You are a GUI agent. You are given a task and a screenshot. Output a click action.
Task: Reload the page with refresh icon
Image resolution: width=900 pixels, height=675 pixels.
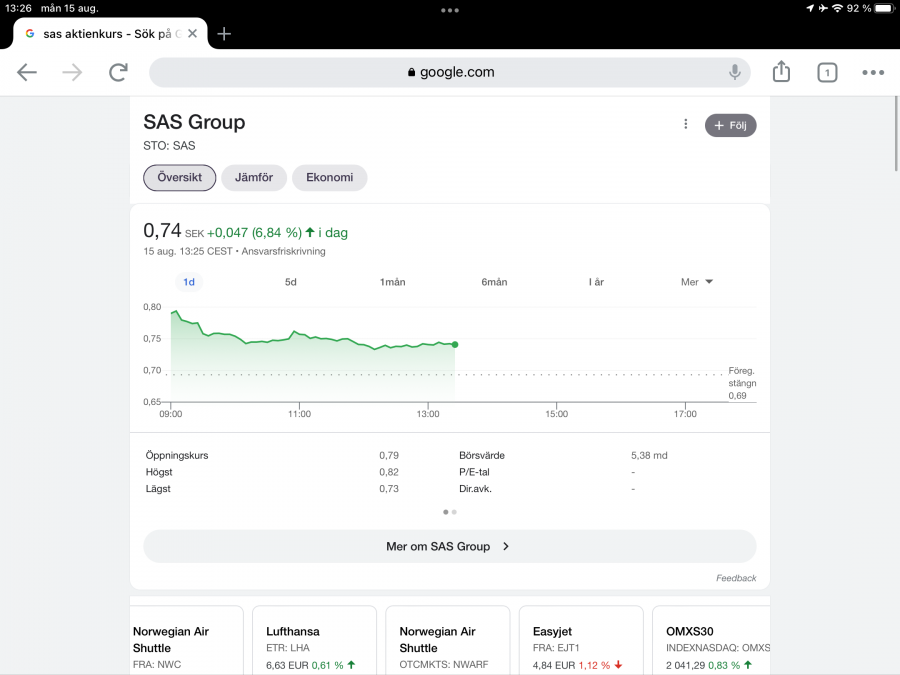click(x=118, y=72)
